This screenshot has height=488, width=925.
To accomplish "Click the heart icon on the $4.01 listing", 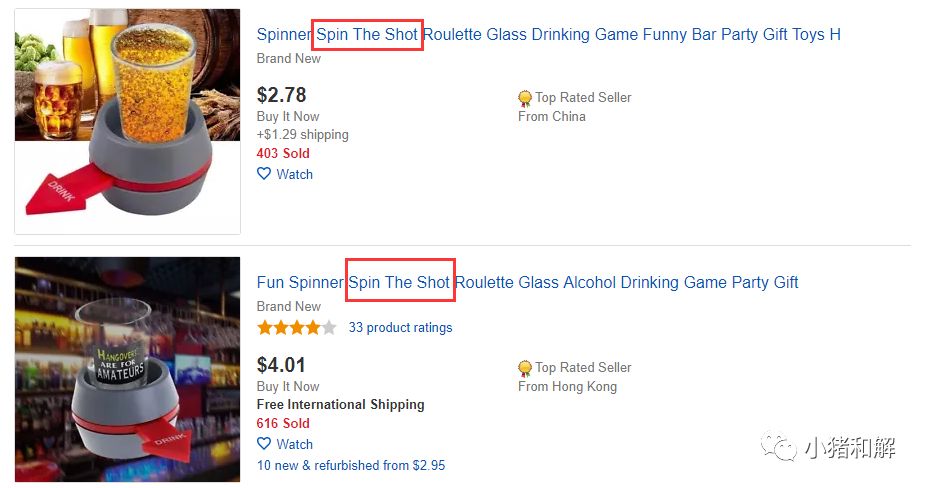I will pyautogui.click(x=264, y=444).
